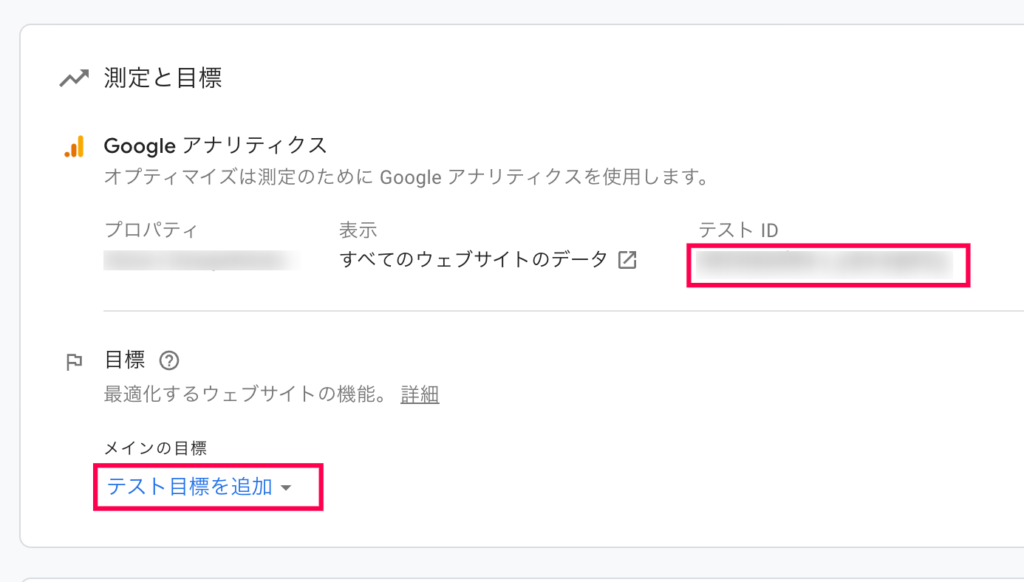Open the question mark help icon next to 目標

[x=169, y=361]
